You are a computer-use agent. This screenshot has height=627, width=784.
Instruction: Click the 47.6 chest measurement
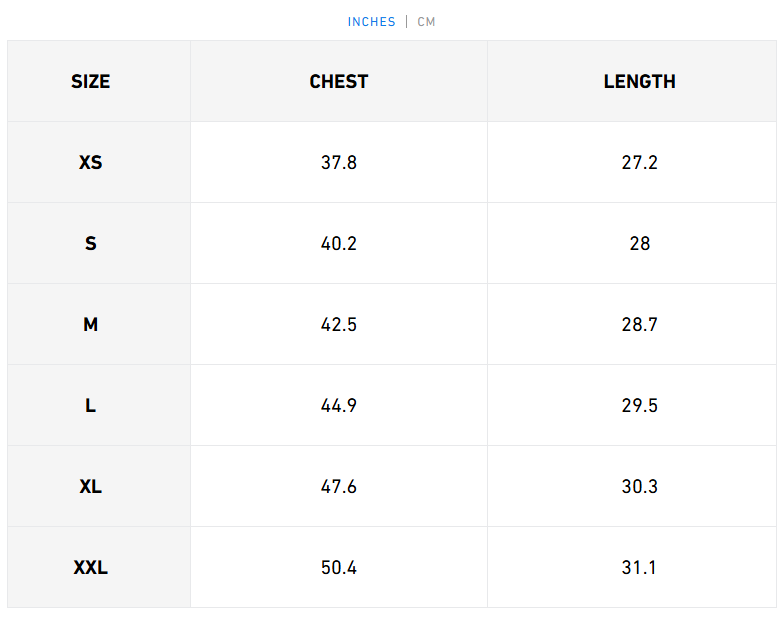tap(339, 487)
